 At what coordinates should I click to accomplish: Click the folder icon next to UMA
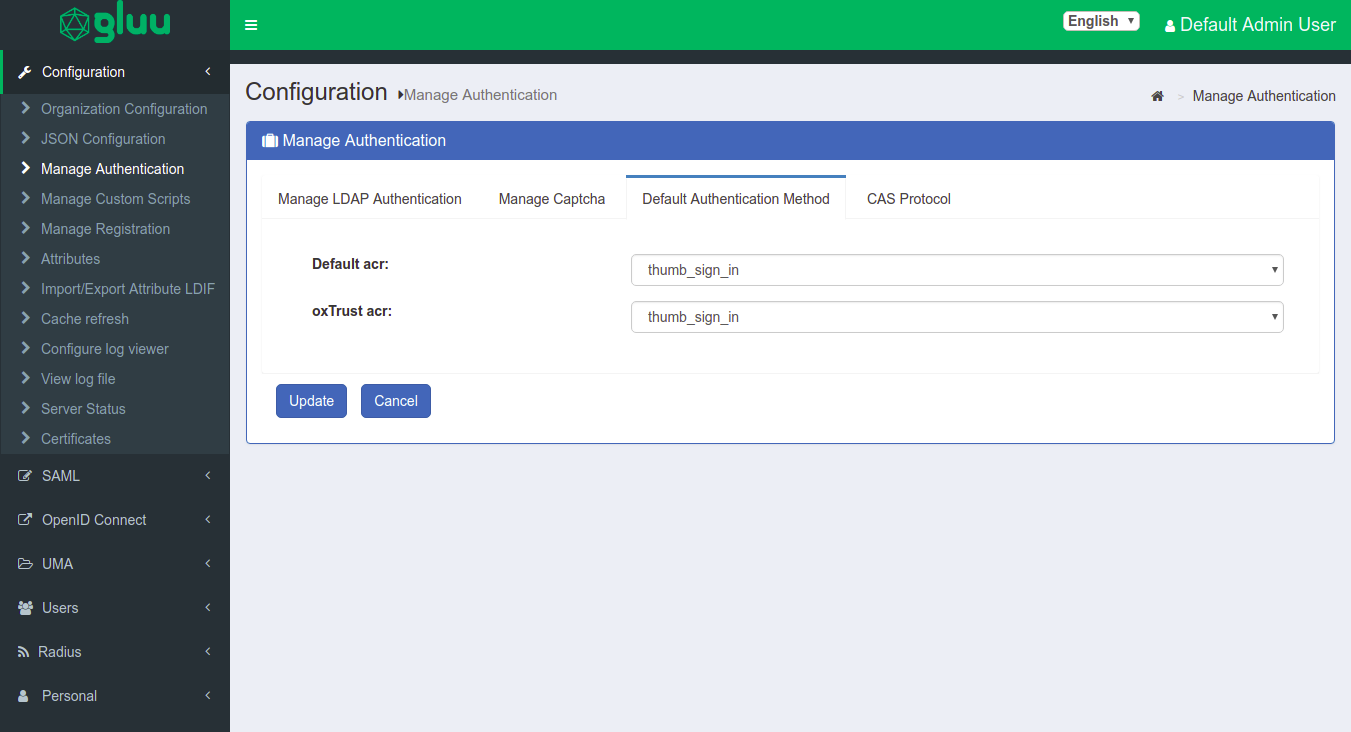[x=25, y=563]
